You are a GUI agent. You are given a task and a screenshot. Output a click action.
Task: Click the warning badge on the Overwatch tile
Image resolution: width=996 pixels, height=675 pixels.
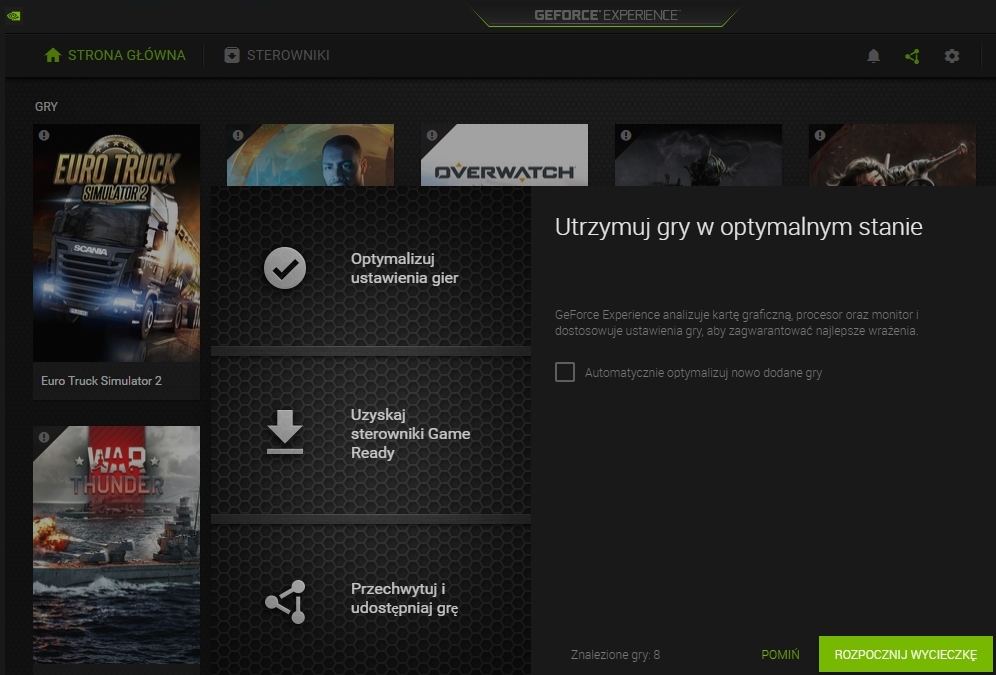point(432,135)
